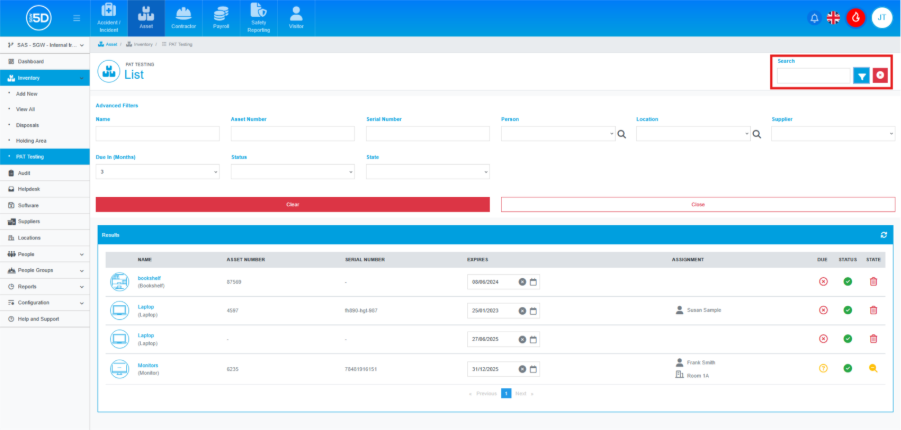This screenshot has height=430, width=901.
Task: Open the UK flag language selector
Action: point(833,18)
